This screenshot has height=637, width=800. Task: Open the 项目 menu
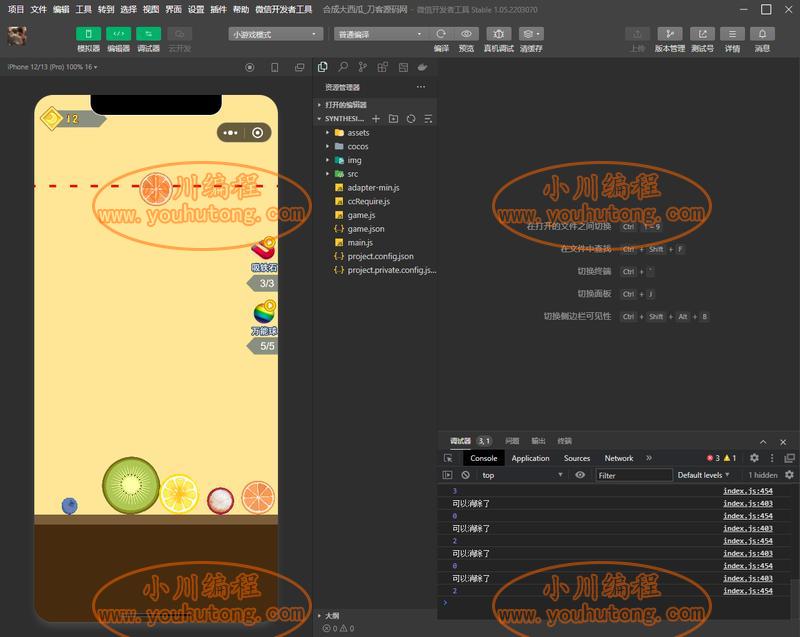pos(16,9)
